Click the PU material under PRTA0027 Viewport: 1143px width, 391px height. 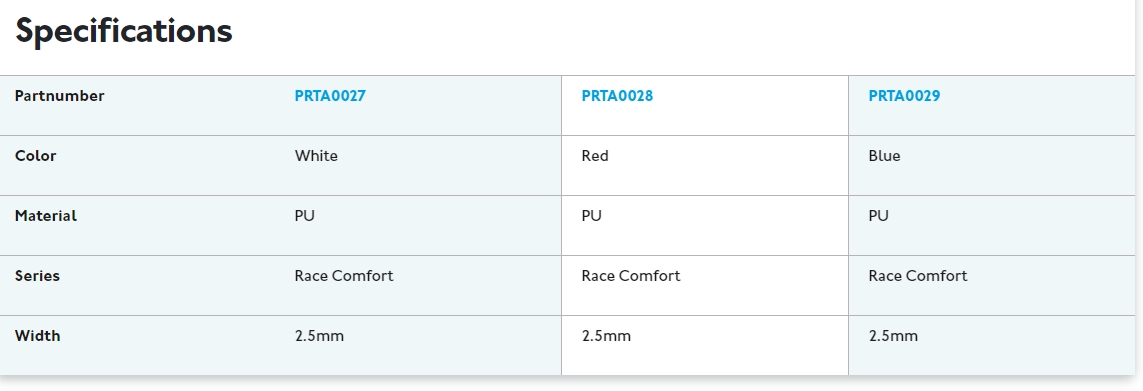click(305, 215)
